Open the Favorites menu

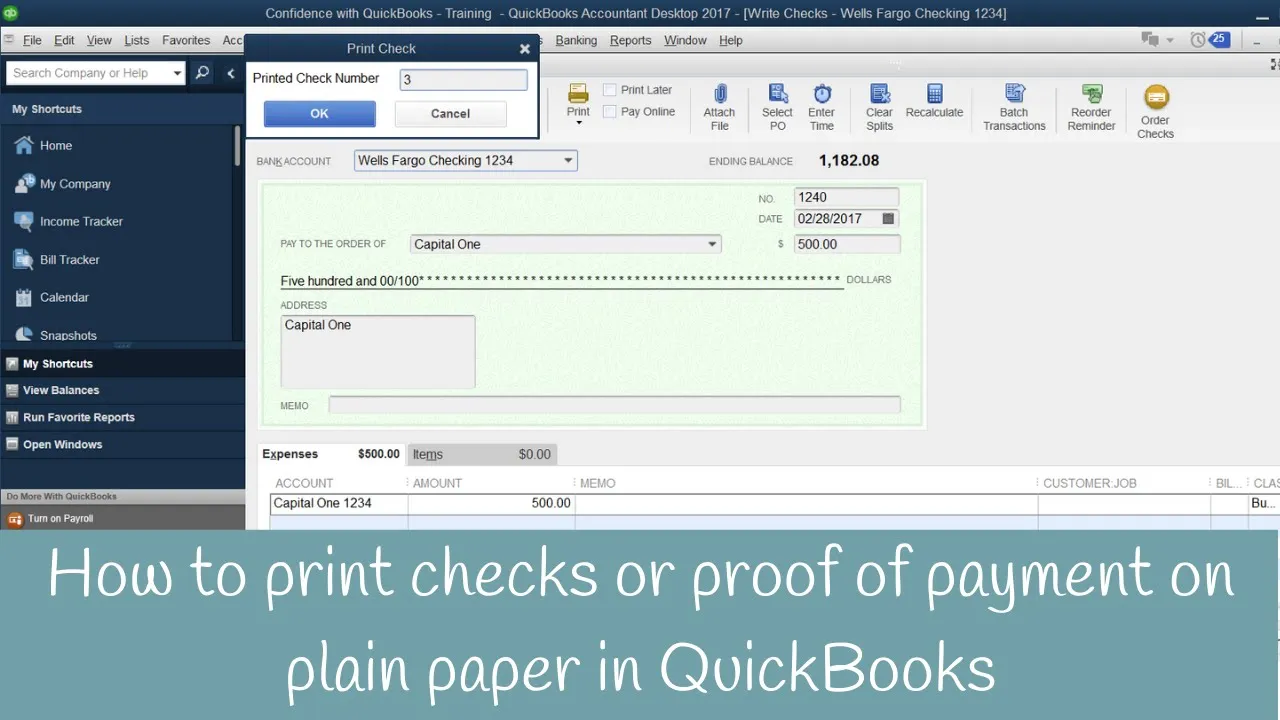click(x=186, y=40)
